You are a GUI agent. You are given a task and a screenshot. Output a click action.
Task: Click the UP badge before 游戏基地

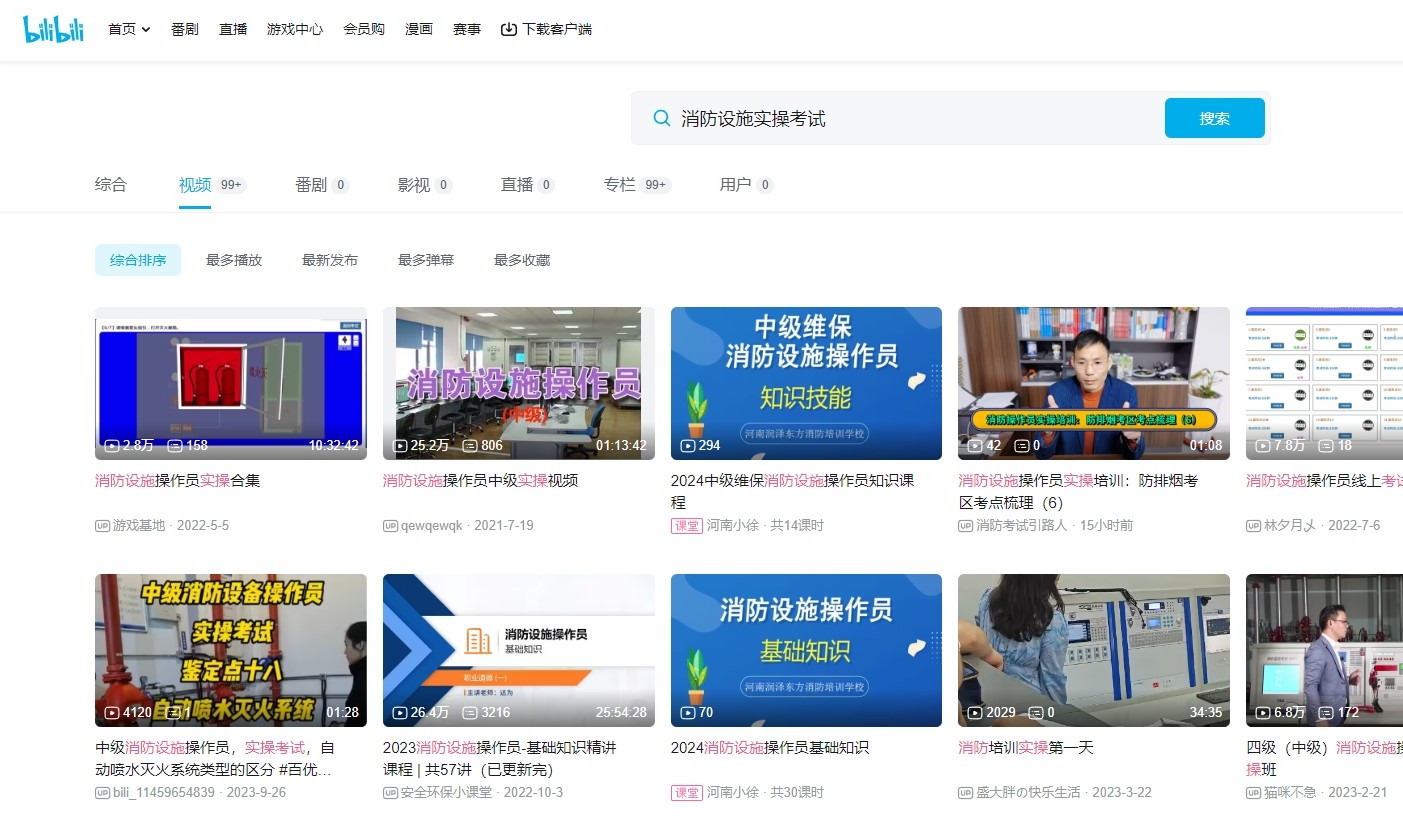[x=102, y=525]
